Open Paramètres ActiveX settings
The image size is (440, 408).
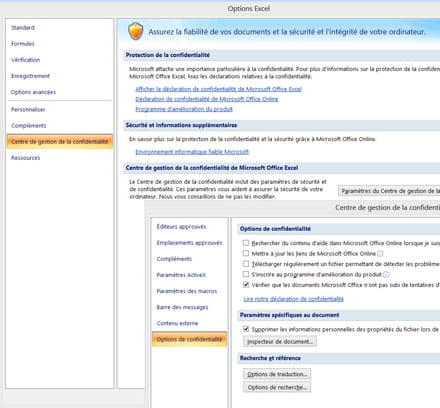click(181, 275)
